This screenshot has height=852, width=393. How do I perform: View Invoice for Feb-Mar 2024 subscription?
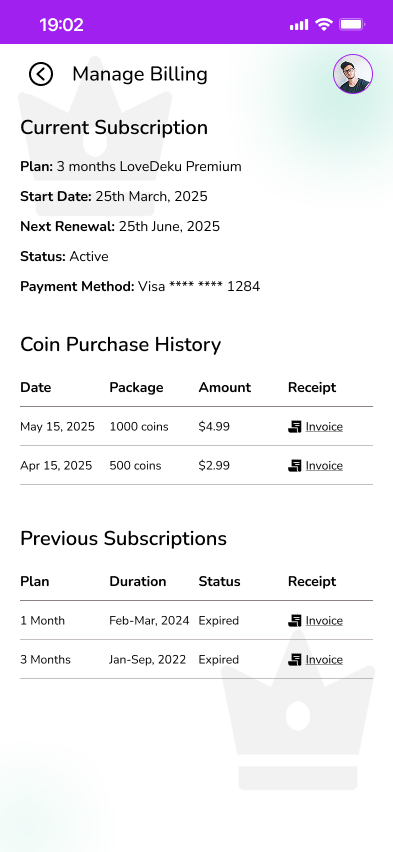click(324, 621)
